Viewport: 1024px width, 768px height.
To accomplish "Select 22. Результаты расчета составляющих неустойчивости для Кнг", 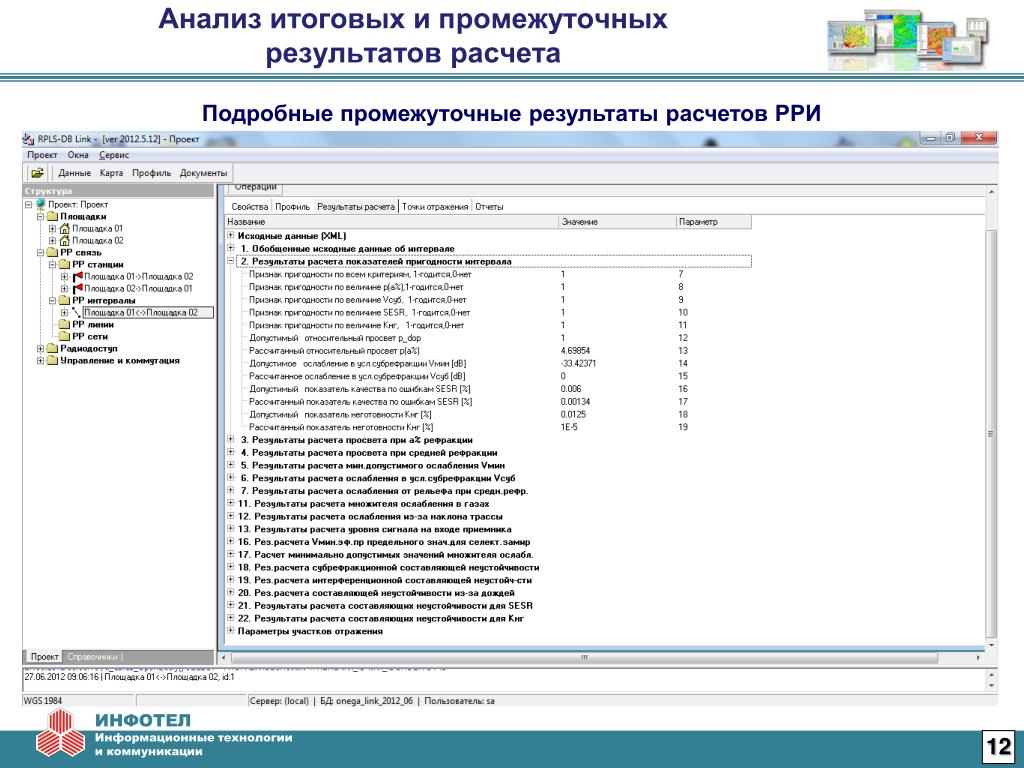I will click(x=381, y=618).
